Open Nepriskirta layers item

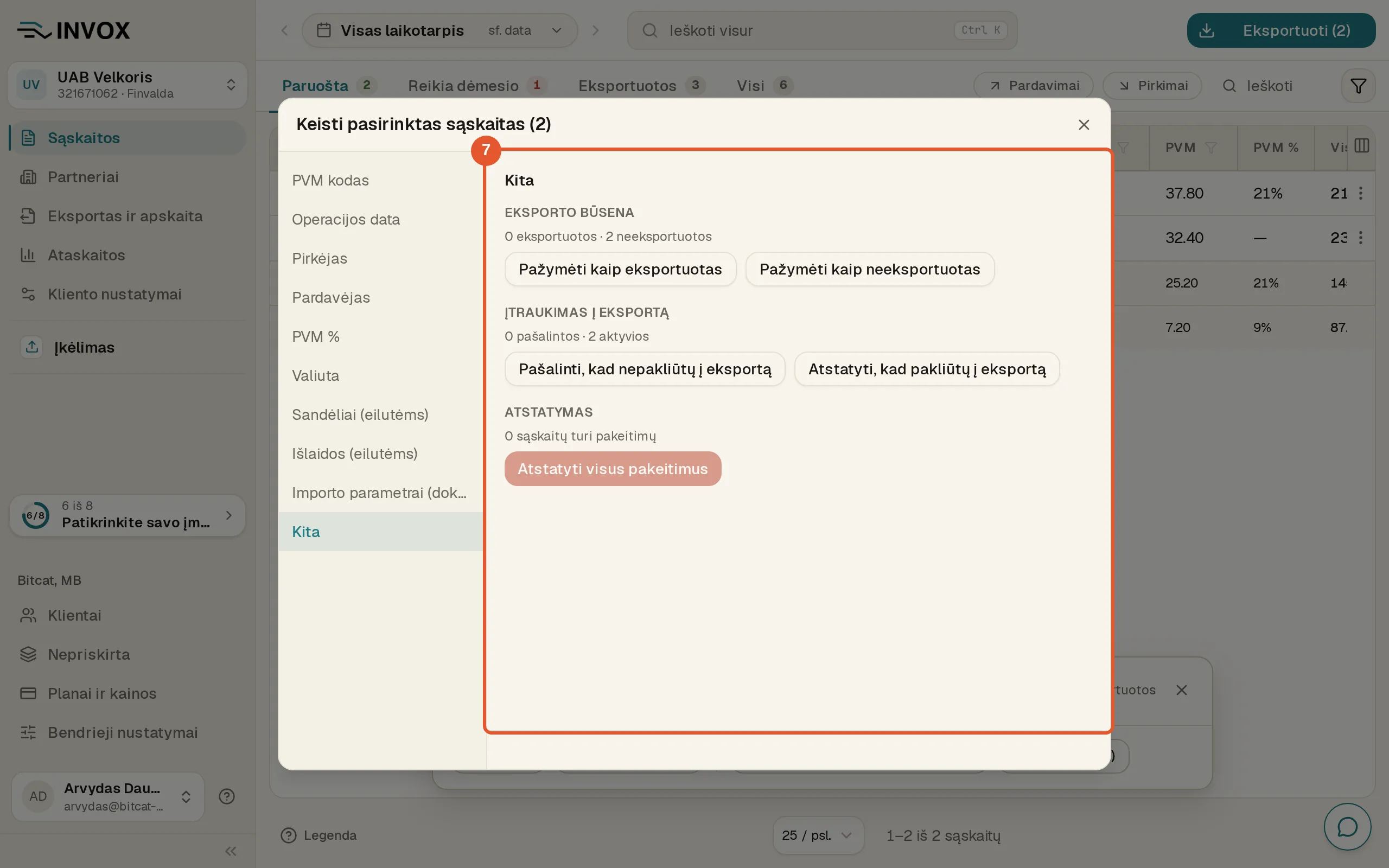(x=128, y=654)
